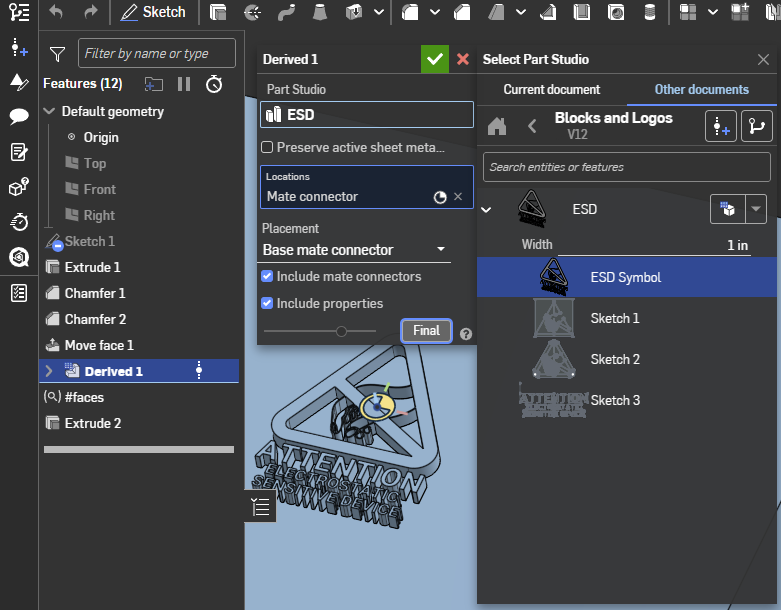Screen dimensions: 781x610
Task: Select the Chamfer tool icon
Action: click(x=462, y=12)
